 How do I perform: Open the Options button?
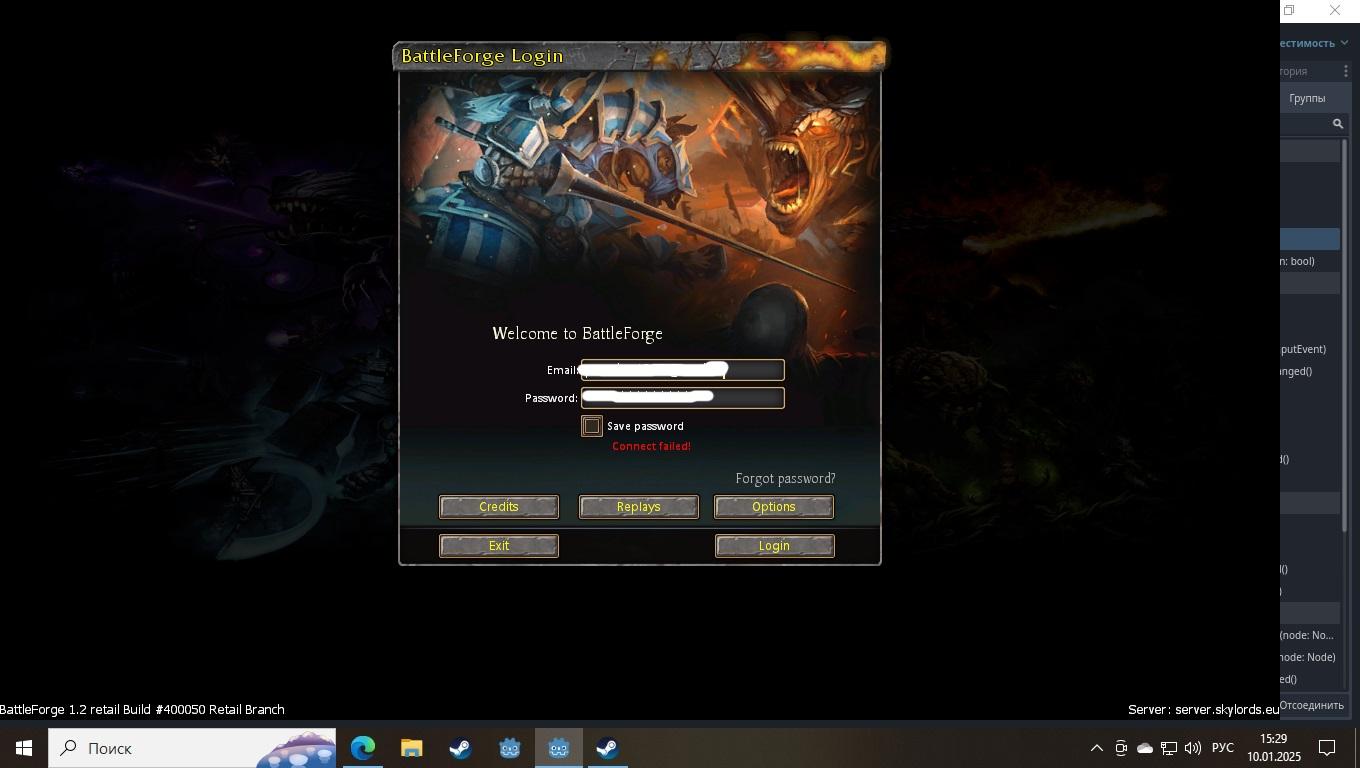coord(774,507)
